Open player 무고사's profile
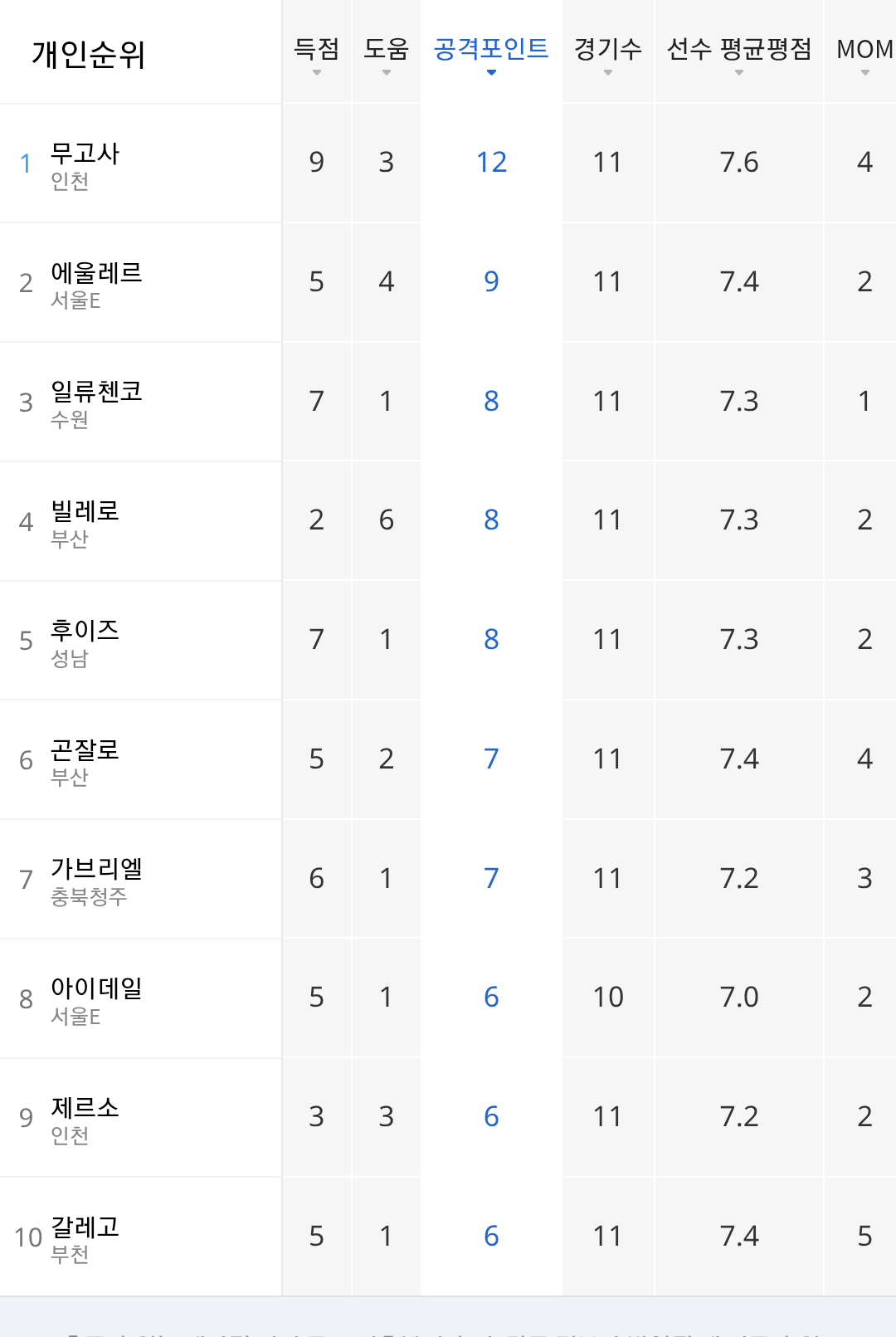Image resolution: width=896 pixels, height=1337 pixels. coord(85,154)
